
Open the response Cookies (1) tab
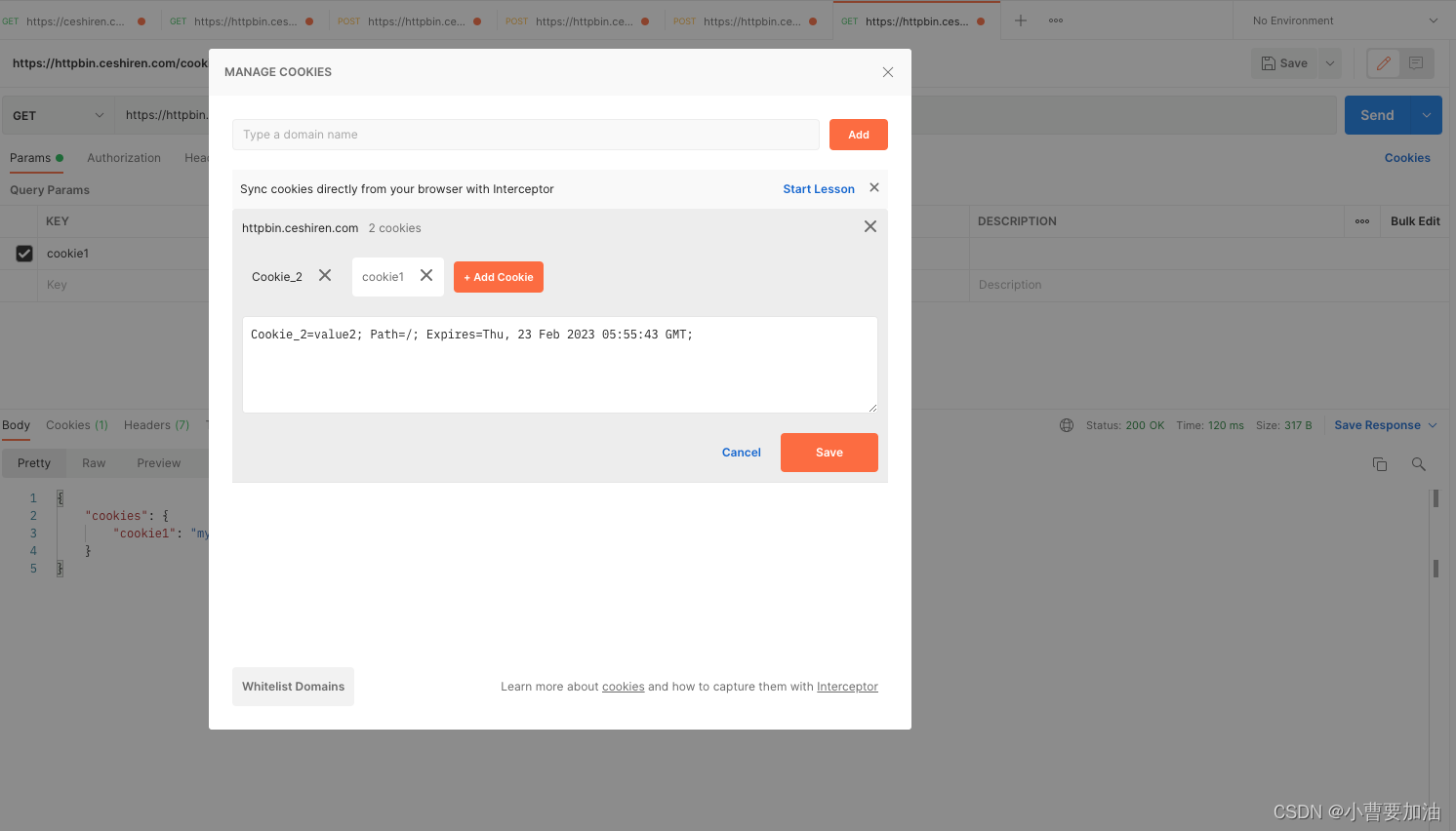point(77,425)
